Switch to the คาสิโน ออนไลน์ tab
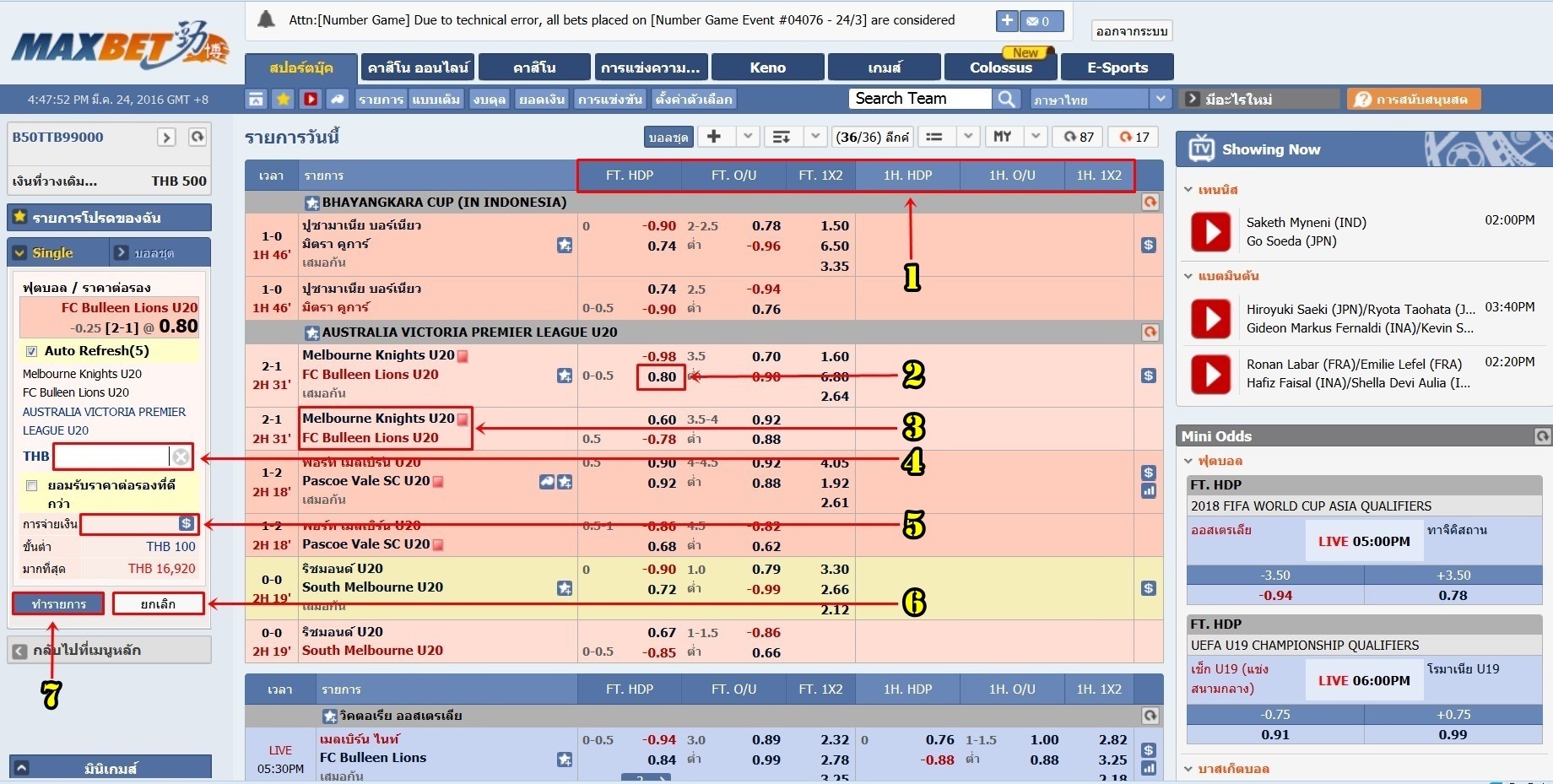Image resolution: width=1553 pixels, height=784 pixels. 418,68
